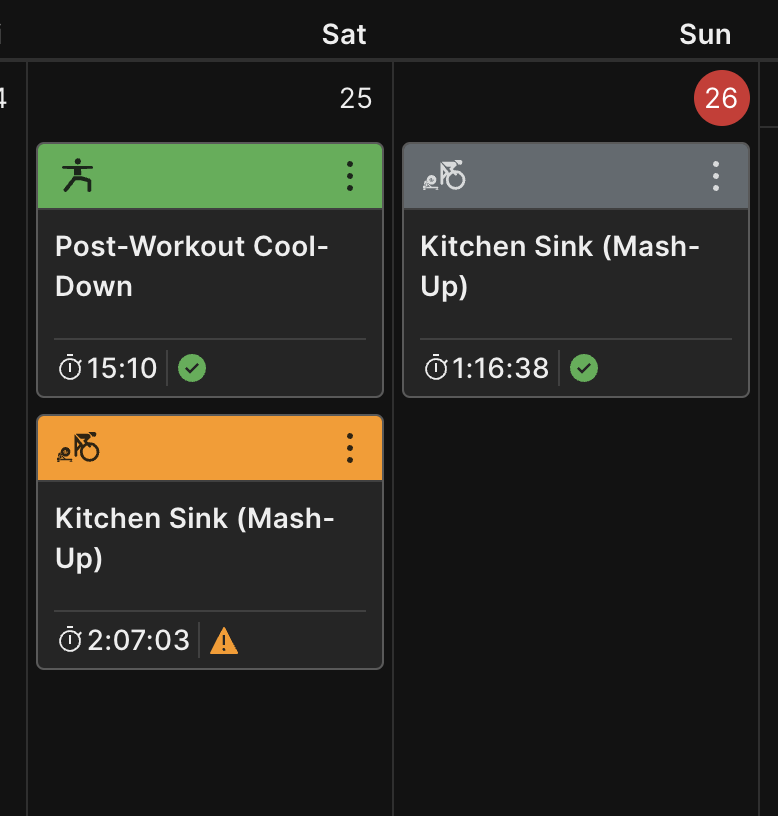Click the Sat column header
The image size is (778, 816).
tap(344, 34)
